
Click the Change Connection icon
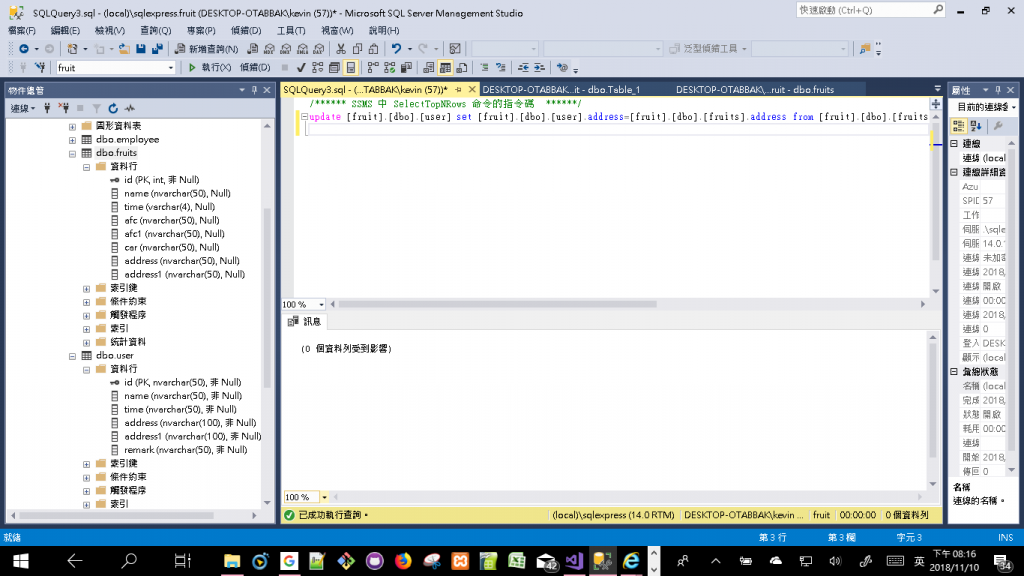click(40, 67)
